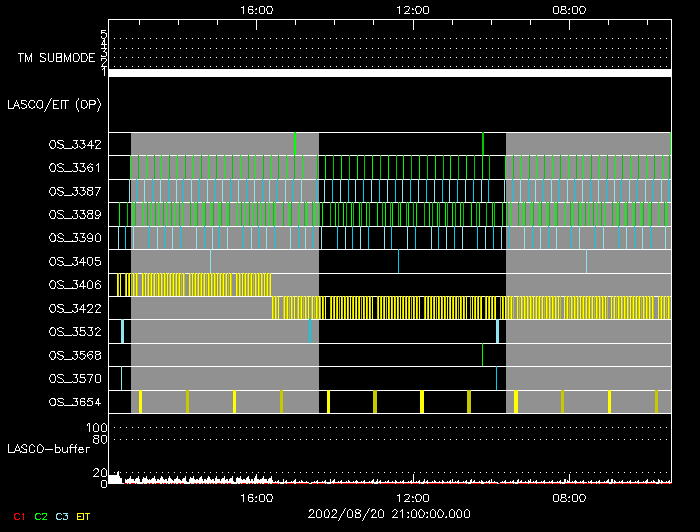The width and height of the screenshot is (700, 532).
Task: Click the green C2 legend entry
Action: 41,516
